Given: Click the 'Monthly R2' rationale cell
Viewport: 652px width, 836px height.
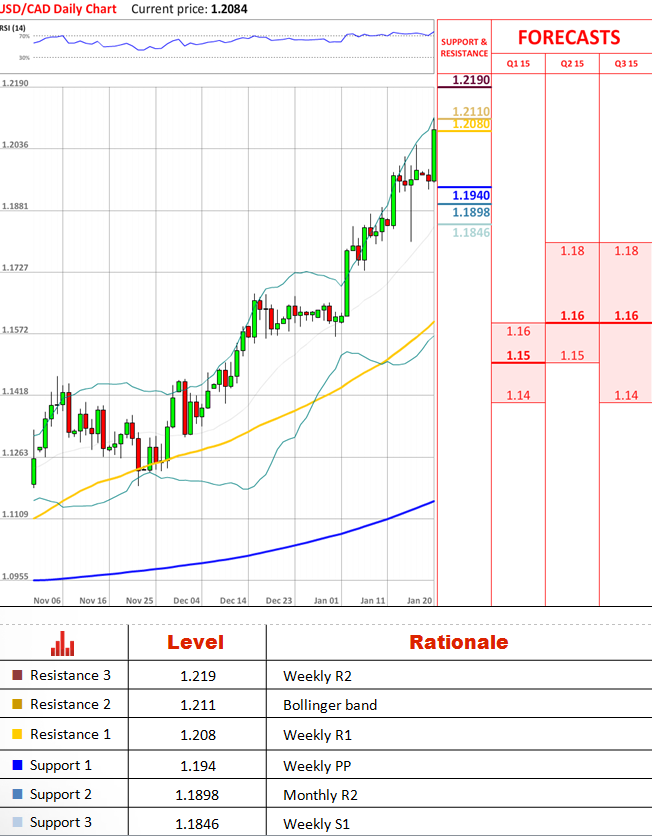Looking at the screenshot, I should (320, 795).
